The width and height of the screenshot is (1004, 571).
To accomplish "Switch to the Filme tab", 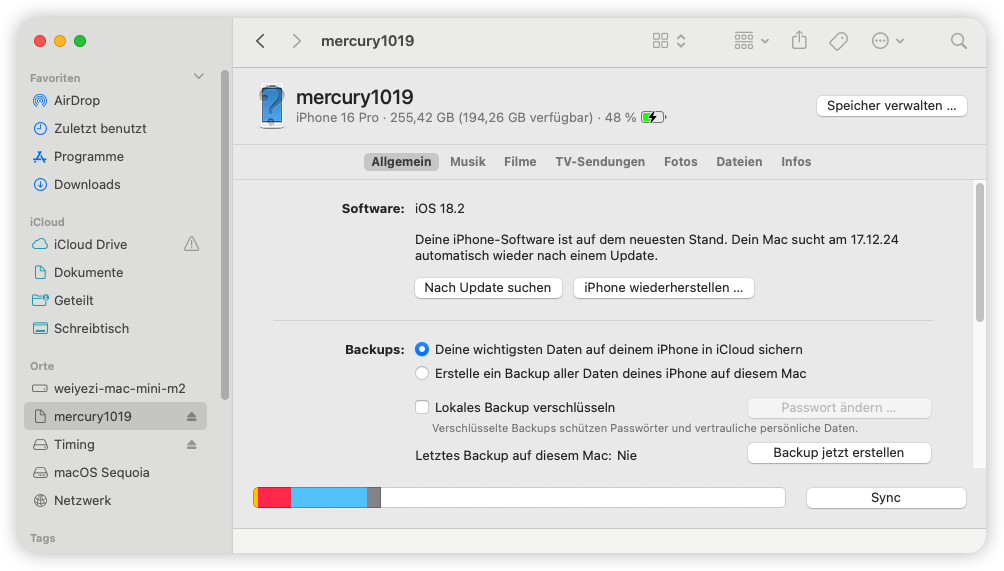I will [x=520, y=162].
